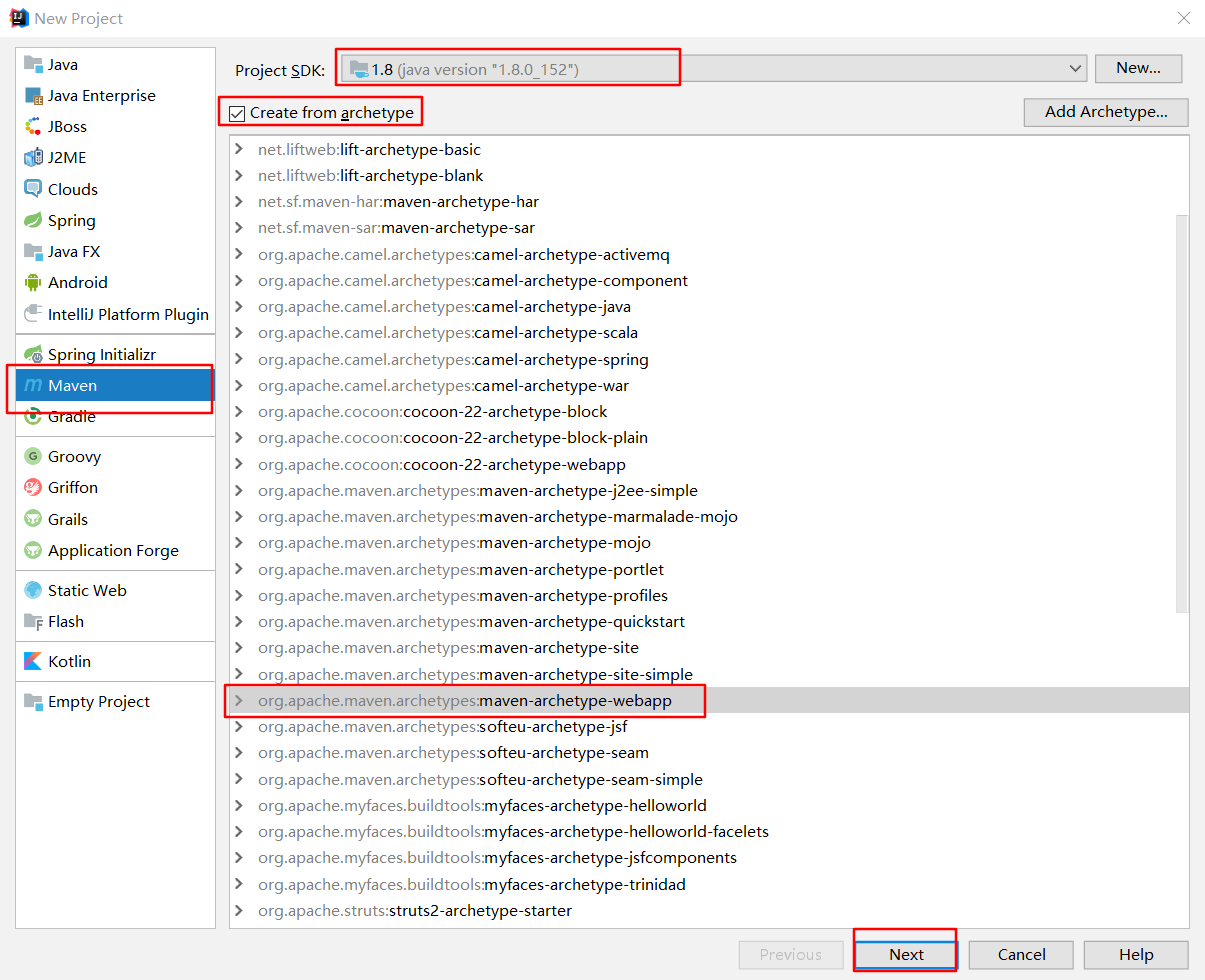The image size is (1205, 980).
Task: Click the archetype list vertical scrollbar
Action: point(1182,412)
